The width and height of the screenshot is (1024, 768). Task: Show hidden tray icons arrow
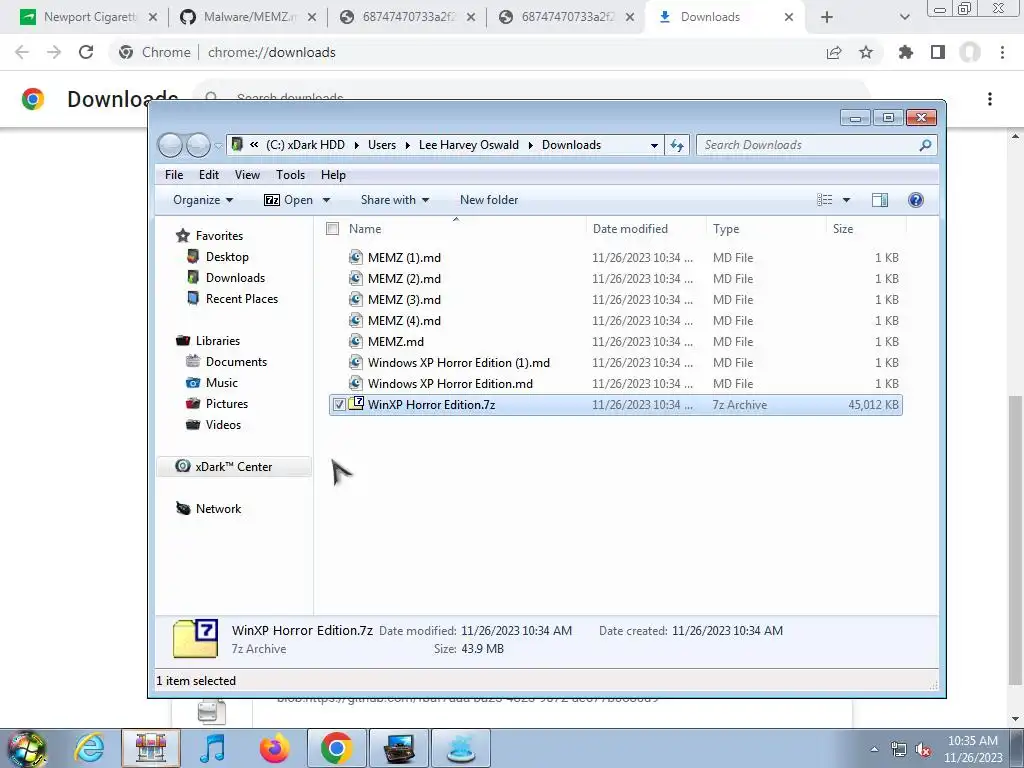pos(874,749)
